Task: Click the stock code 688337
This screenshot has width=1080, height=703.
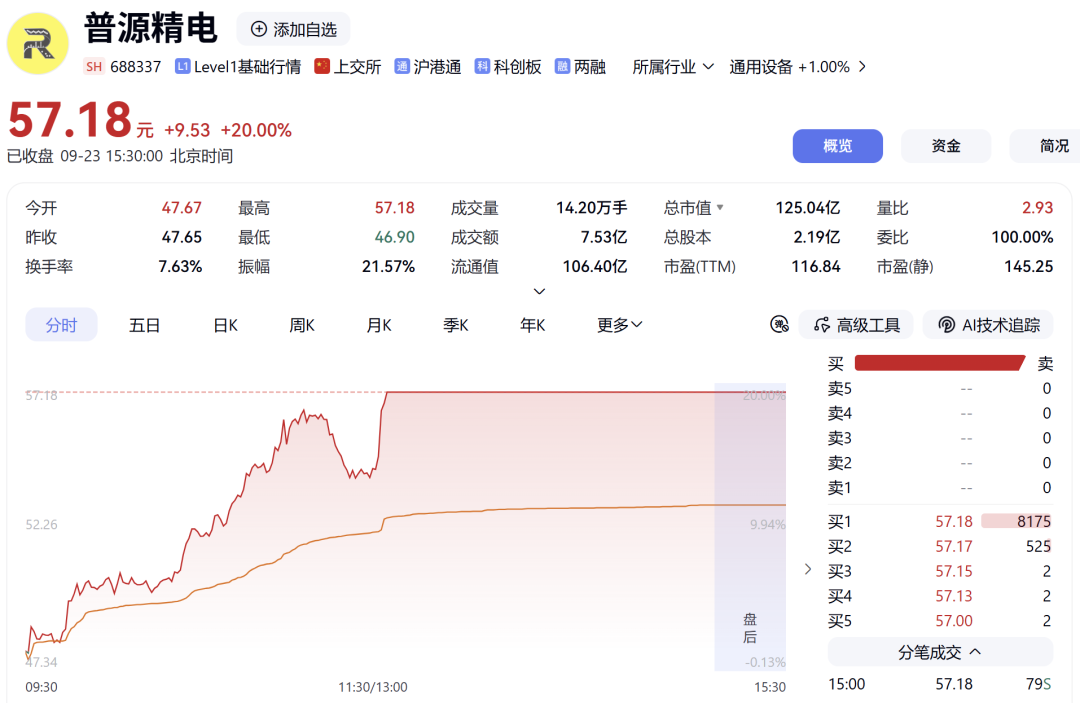Action: 136,67
